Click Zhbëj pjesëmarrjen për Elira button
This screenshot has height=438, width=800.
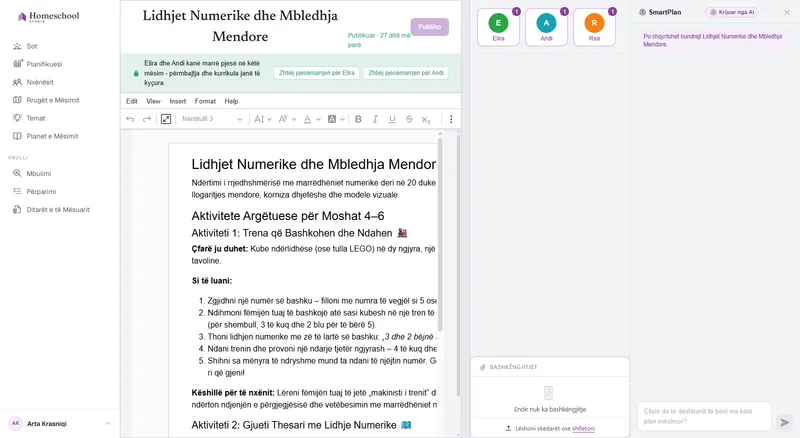click(316, 73)
